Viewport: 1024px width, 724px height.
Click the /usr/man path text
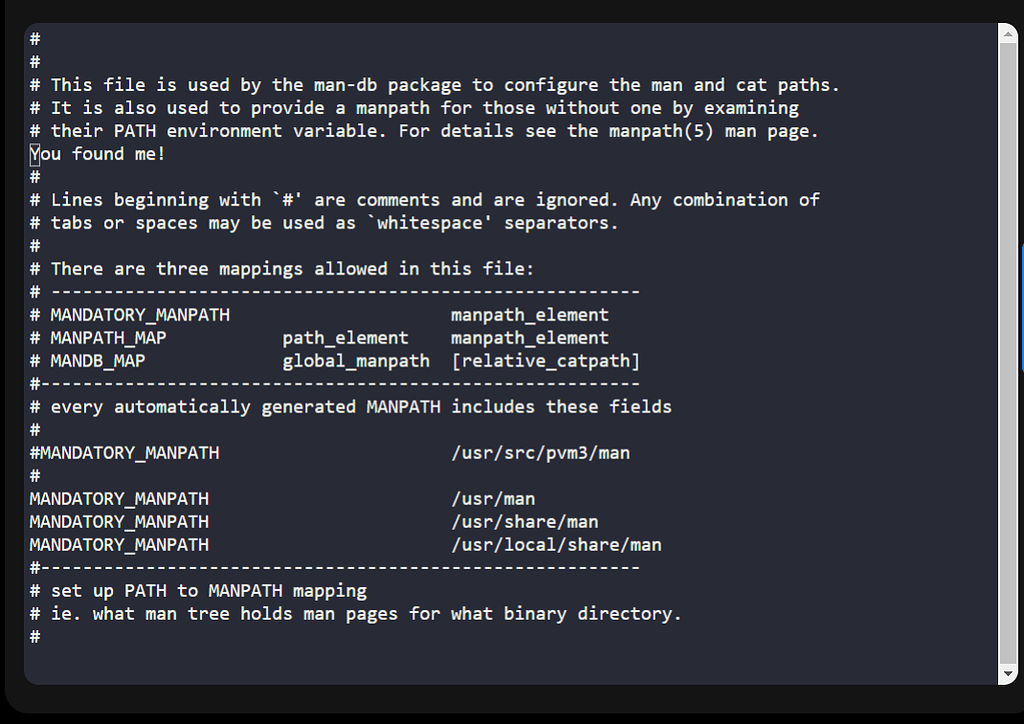pos(493,499)
